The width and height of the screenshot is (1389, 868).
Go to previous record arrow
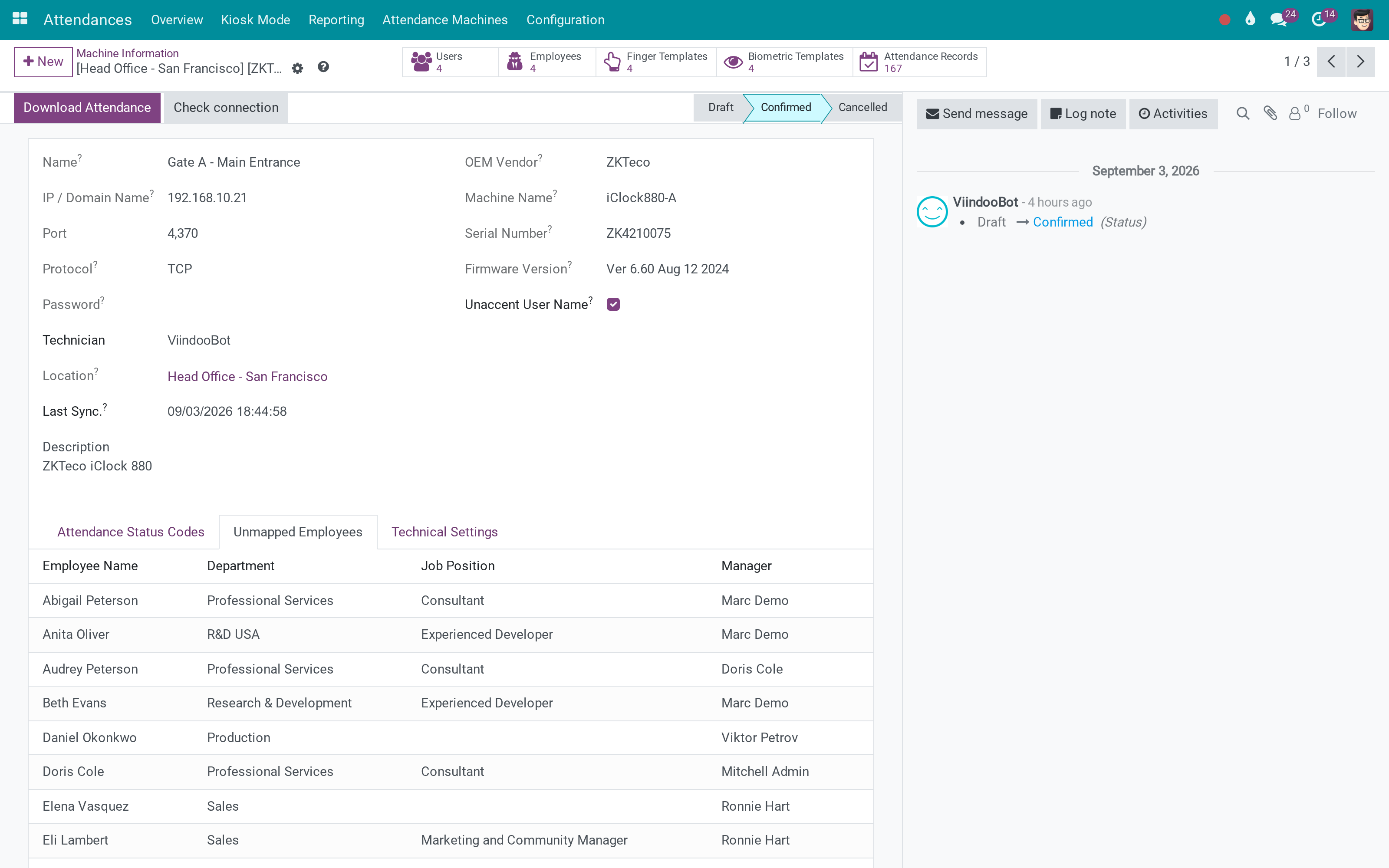coord(1331,62)
